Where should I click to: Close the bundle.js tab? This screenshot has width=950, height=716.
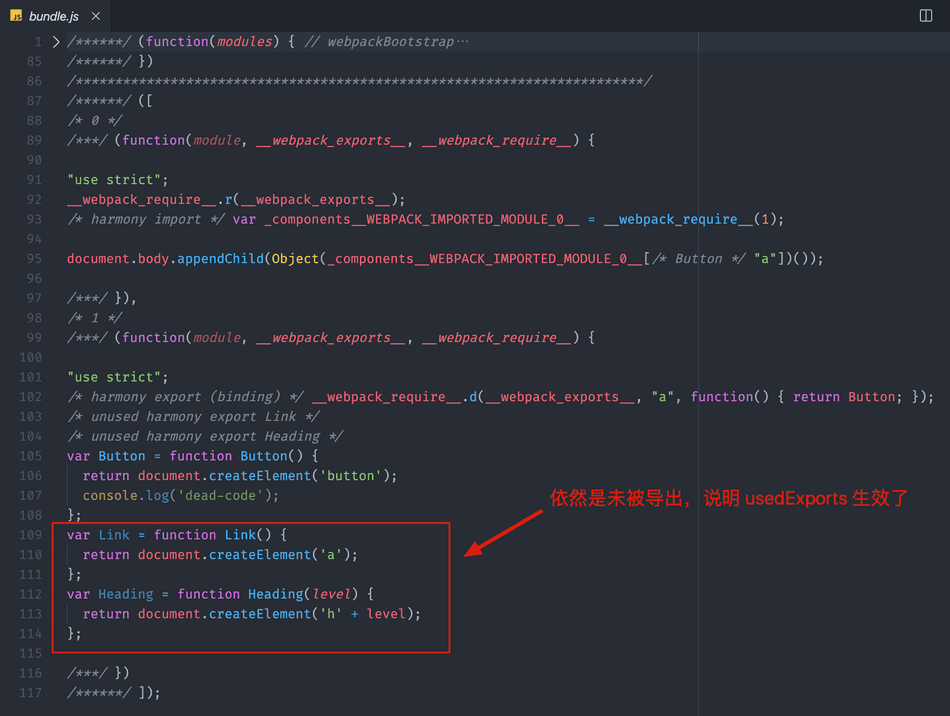(x=95, y=16)
